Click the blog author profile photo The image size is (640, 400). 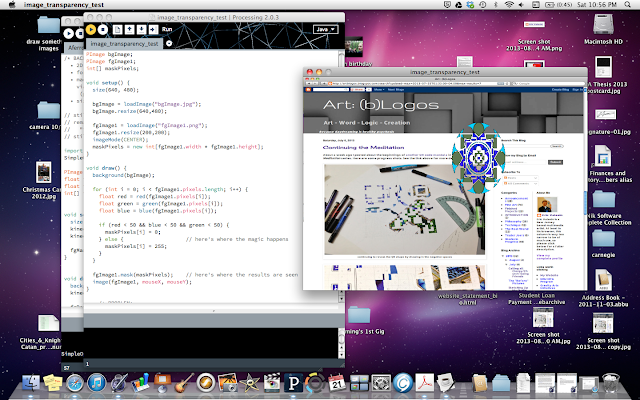coord(547,204)
